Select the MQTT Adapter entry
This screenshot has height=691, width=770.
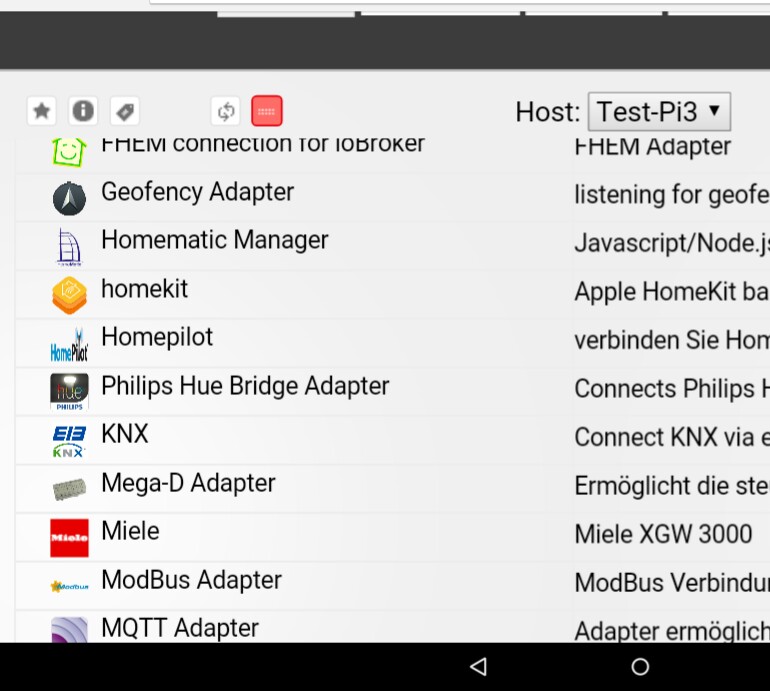(393, 627)
